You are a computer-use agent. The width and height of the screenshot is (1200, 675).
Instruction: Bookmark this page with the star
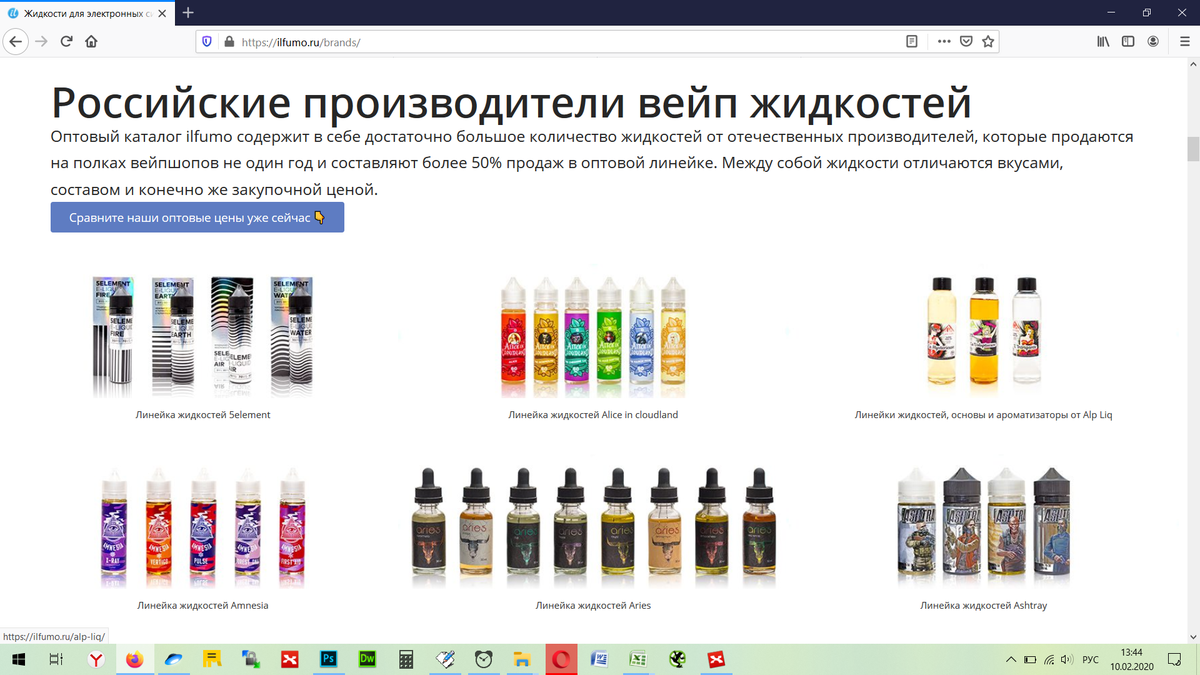[988, 42]
